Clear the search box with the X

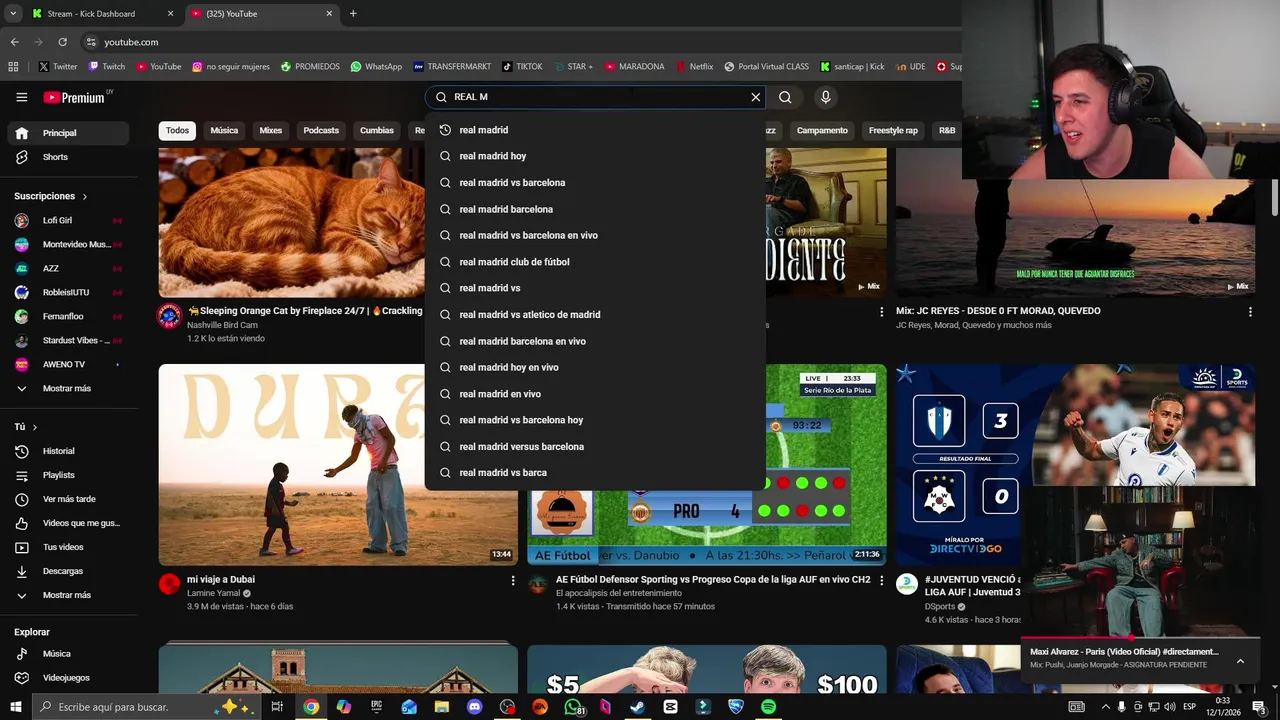[x=756, y=97]
